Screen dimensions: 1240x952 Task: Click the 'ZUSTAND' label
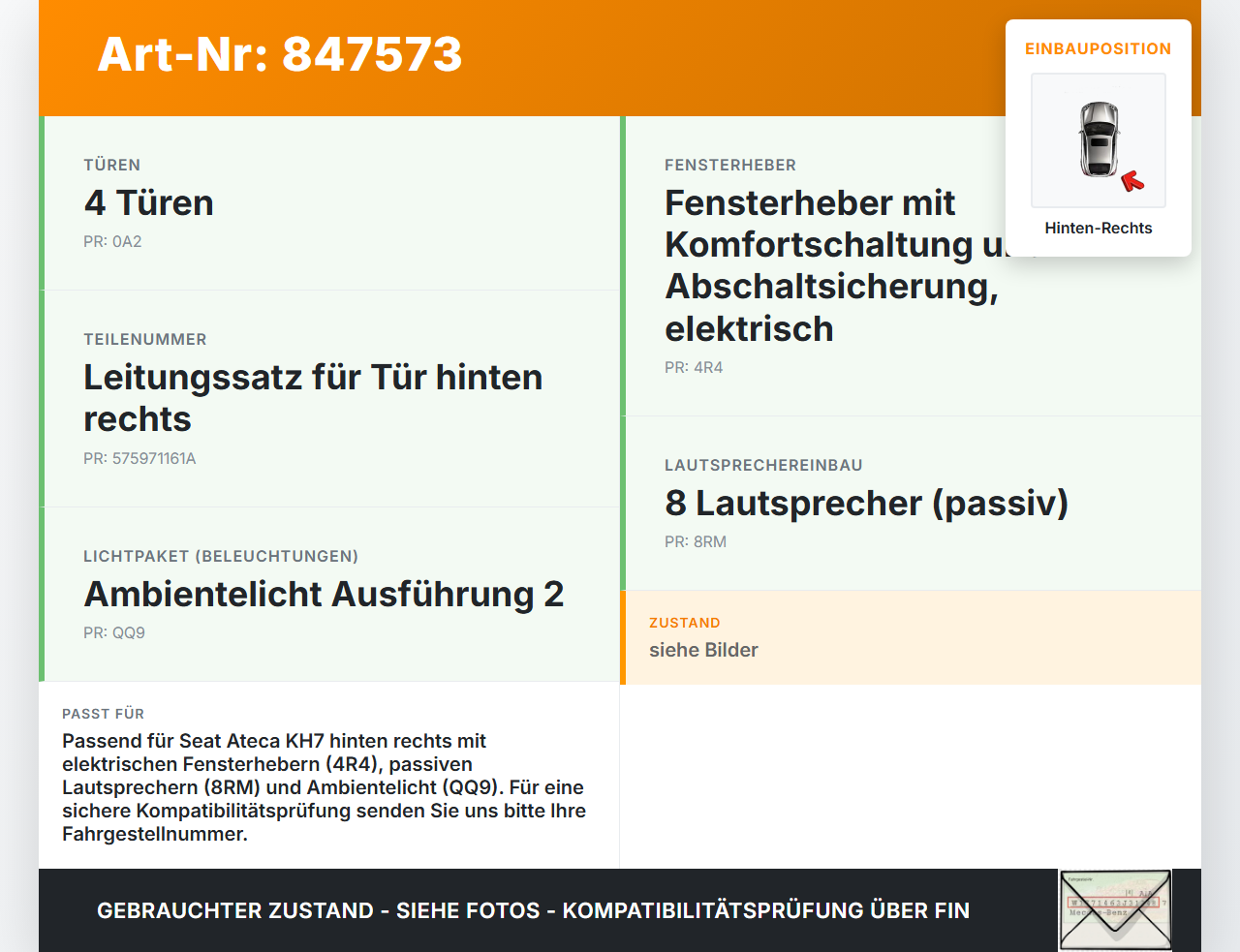click(x=685, y=623)
